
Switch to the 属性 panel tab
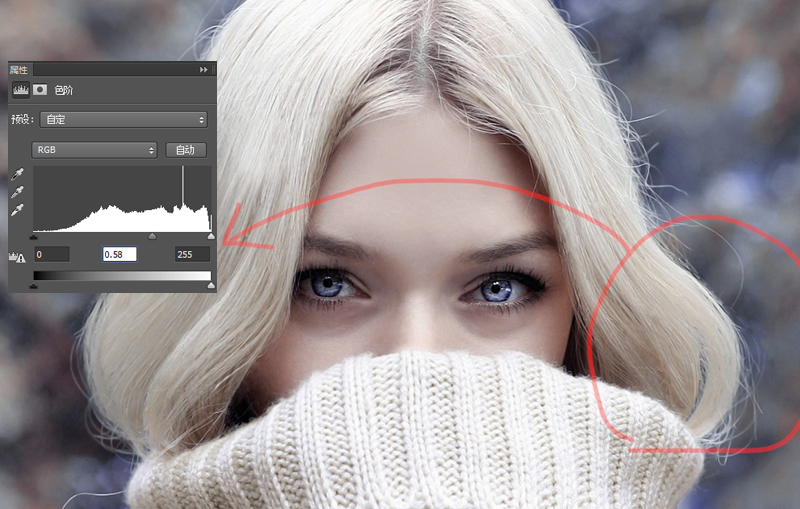(x=19, y=69)
